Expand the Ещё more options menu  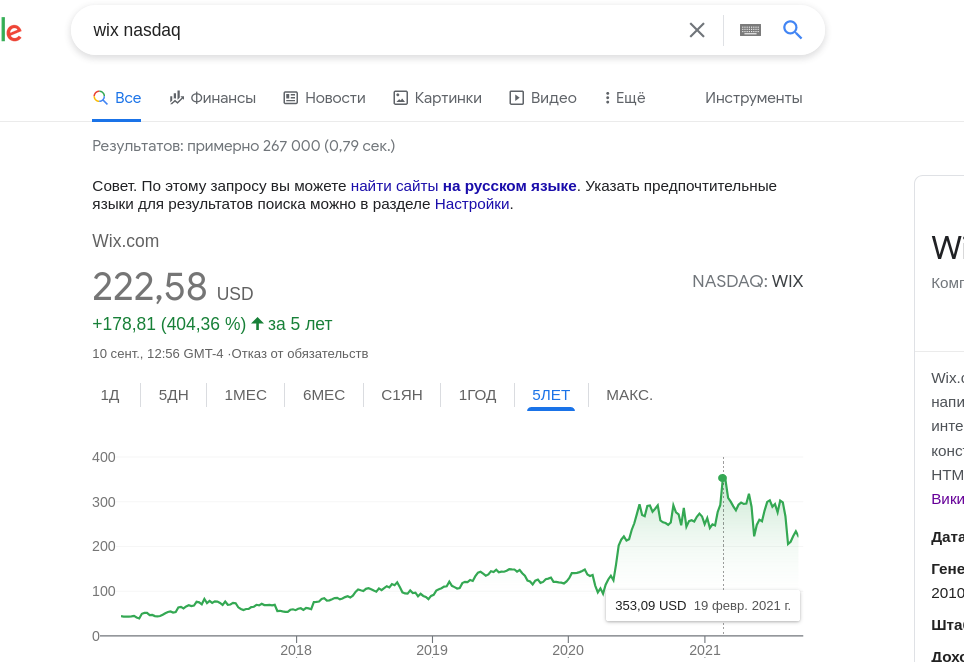tap(625, 98)
